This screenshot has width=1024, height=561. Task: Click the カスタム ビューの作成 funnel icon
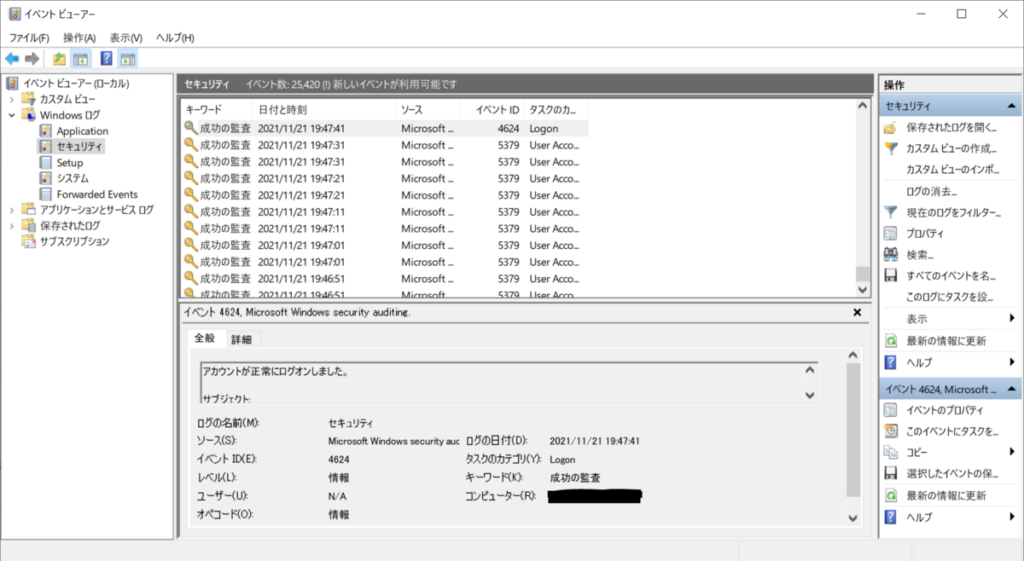coord(891,148)
